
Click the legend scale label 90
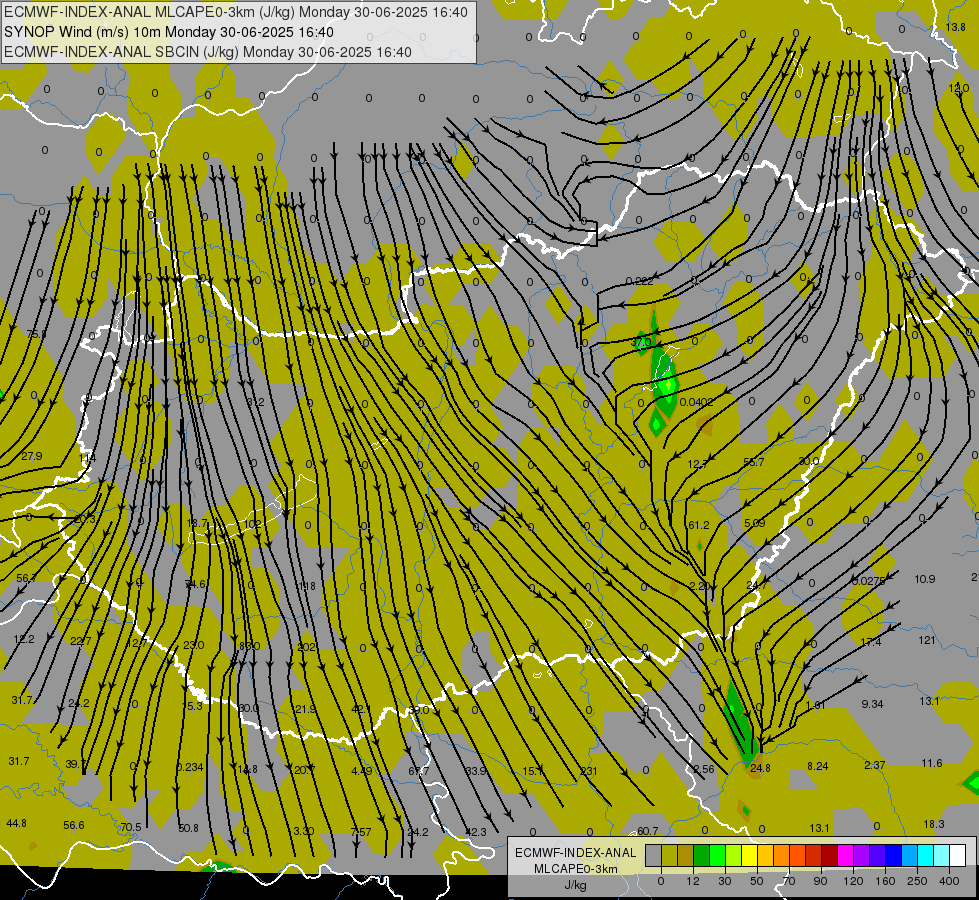[820, 881]
